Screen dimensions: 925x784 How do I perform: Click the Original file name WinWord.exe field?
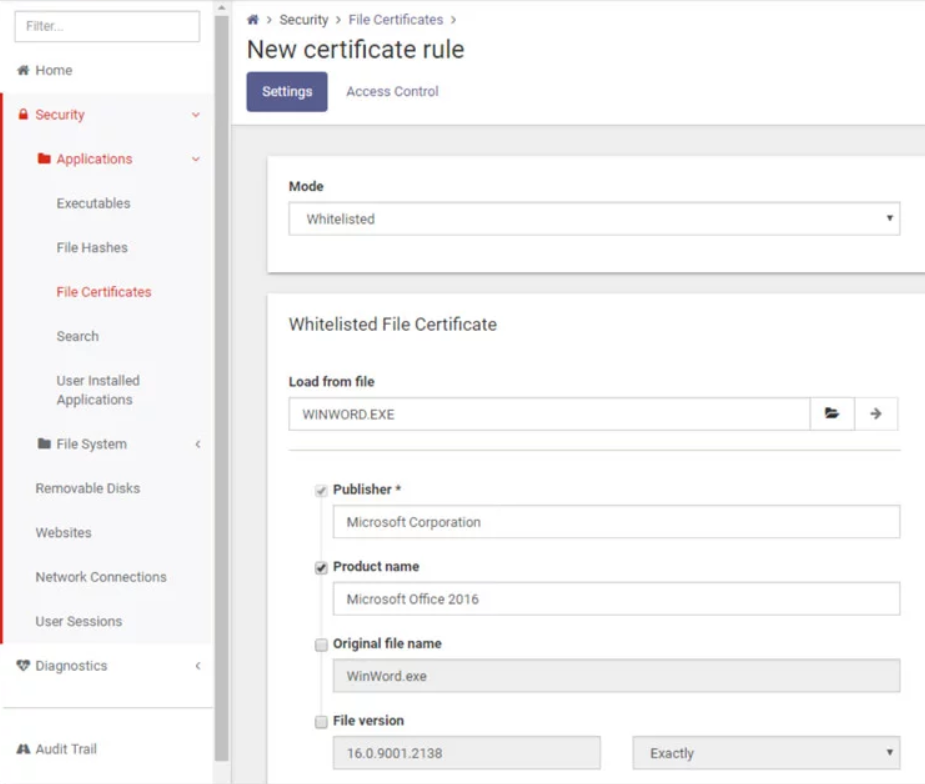tap(616, 675)
